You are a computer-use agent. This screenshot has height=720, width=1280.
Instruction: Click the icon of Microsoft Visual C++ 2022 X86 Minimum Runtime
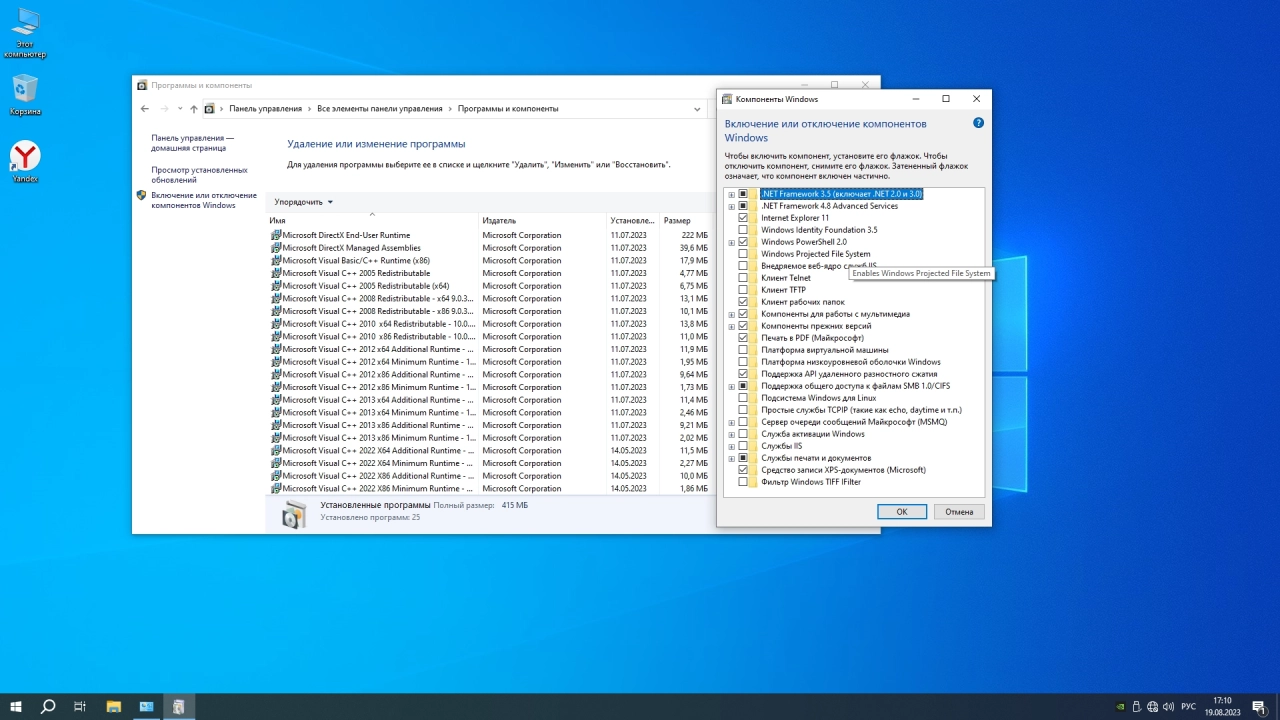(x=276, y=488)
